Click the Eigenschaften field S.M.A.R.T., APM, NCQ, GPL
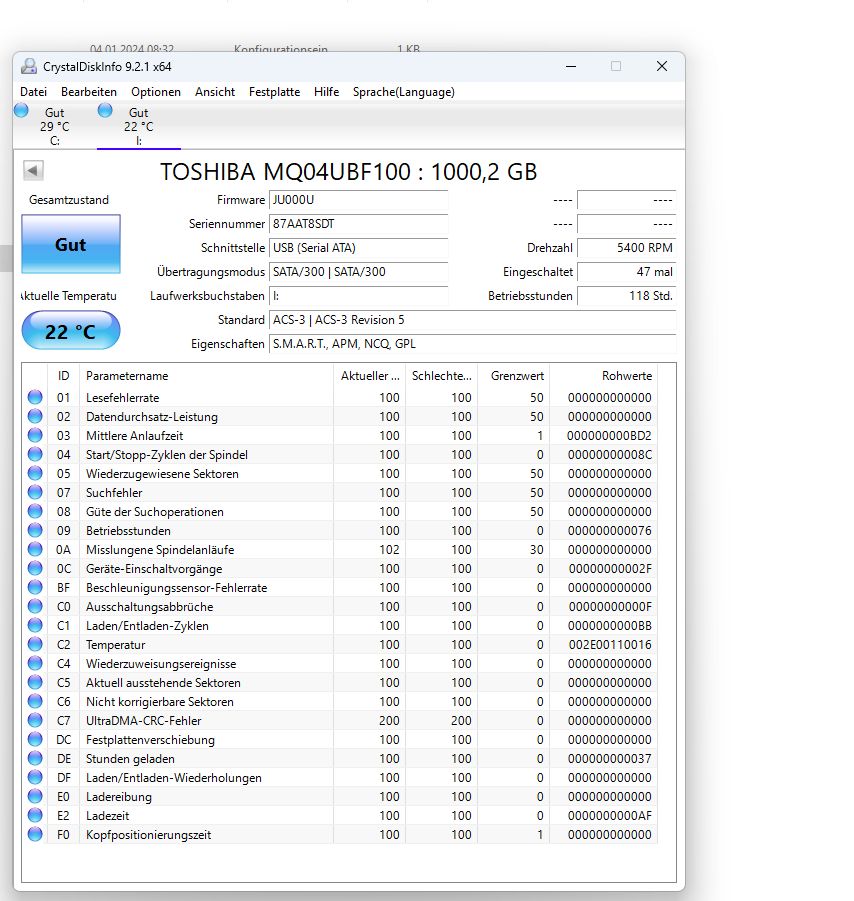This screenshot has height=901, width=854. pyautogui.click(x=472, y=344)
